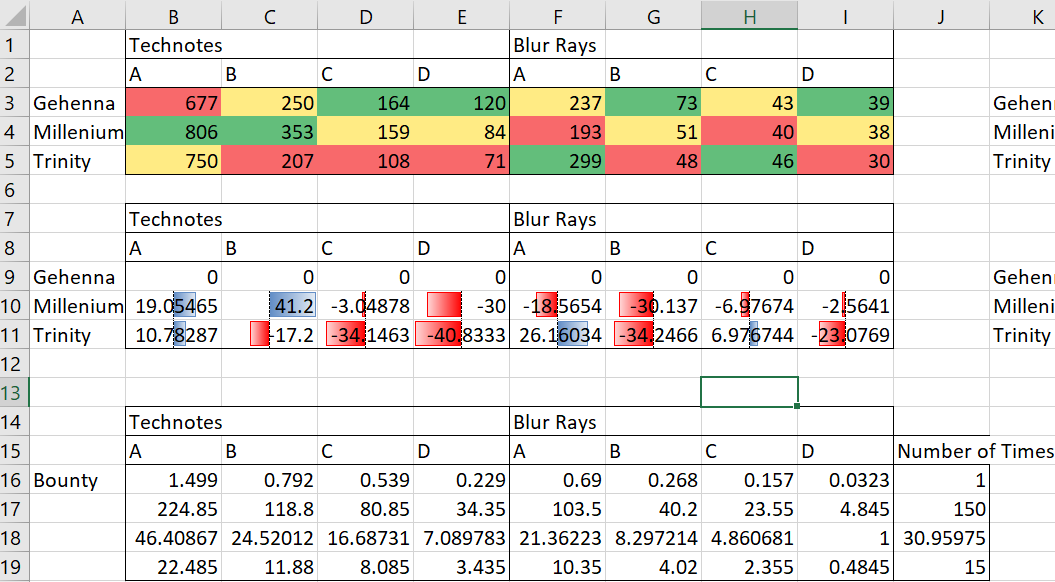The image size is (1055, 582).
Task: Select the red cell showing 193
Action: 558,131
